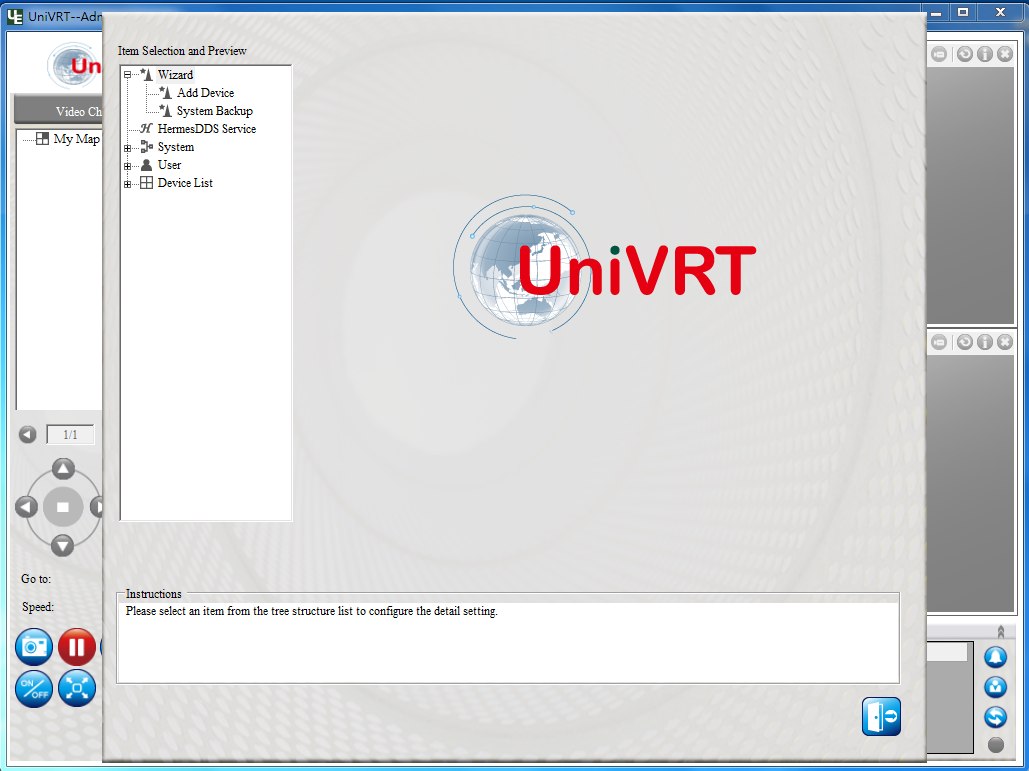
Task: Click the X icon in lower video panel
Action: pos(1005,342)
